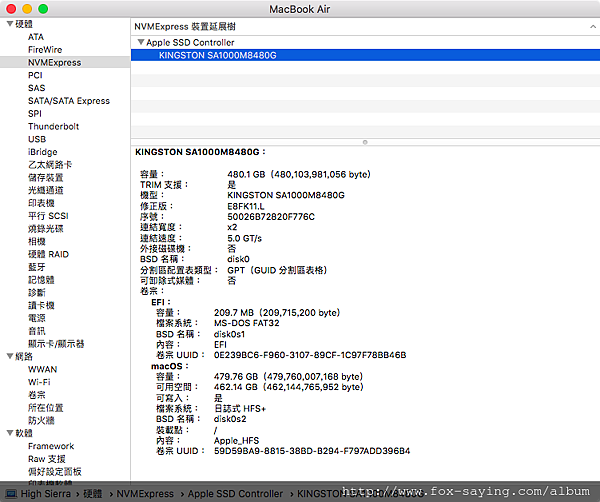Select 診斷 in the sidebar
600x502 pixels.
pyautogui.click(x=37, y=293)
